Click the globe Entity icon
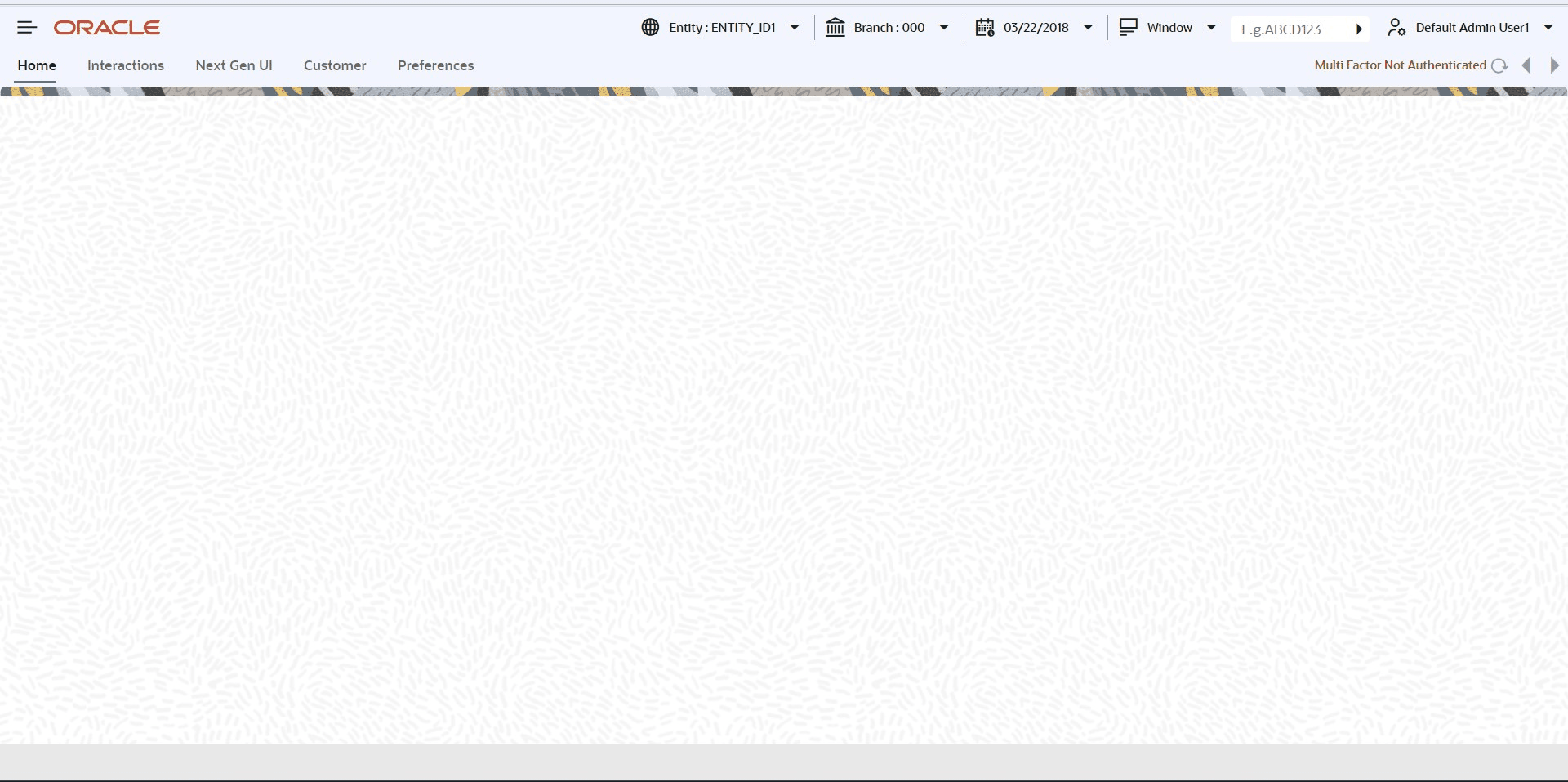This screenshot has width=1568, height=782. (650, 28)
